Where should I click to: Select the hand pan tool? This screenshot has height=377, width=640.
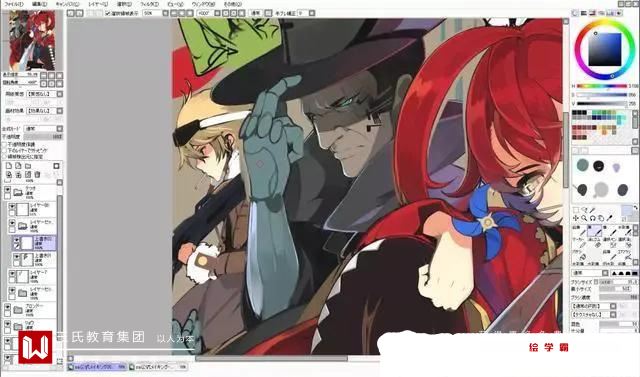(x=601, y=218)
